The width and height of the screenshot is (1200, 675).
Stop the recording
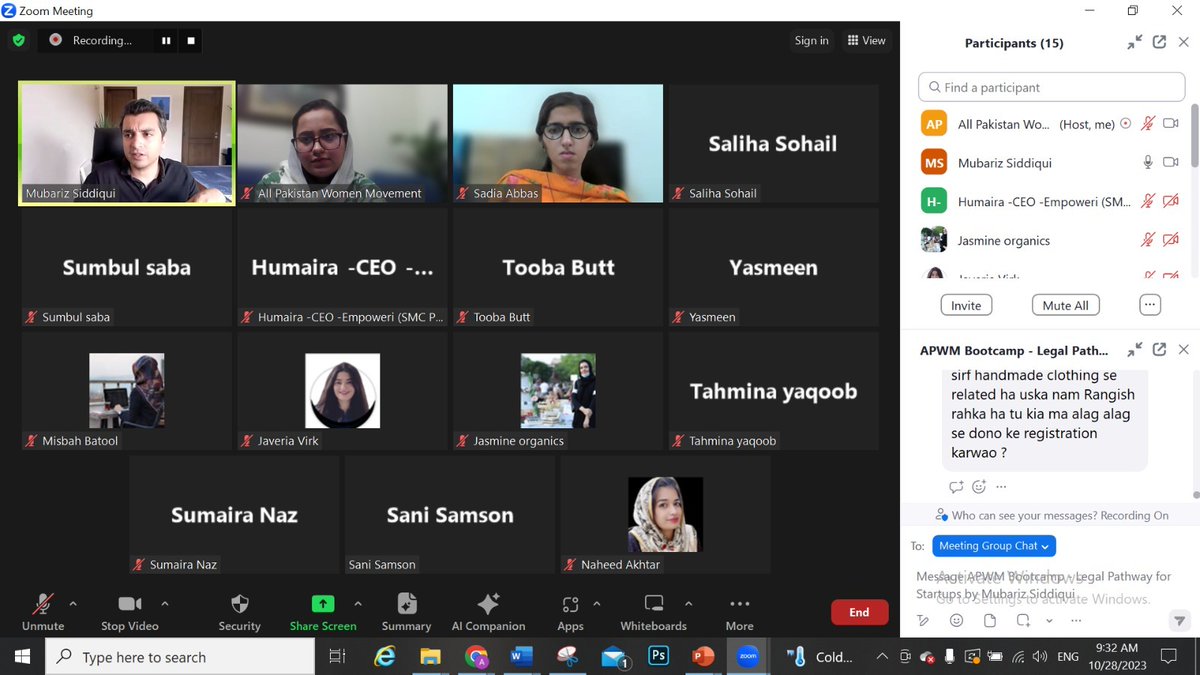pos(191,41)
